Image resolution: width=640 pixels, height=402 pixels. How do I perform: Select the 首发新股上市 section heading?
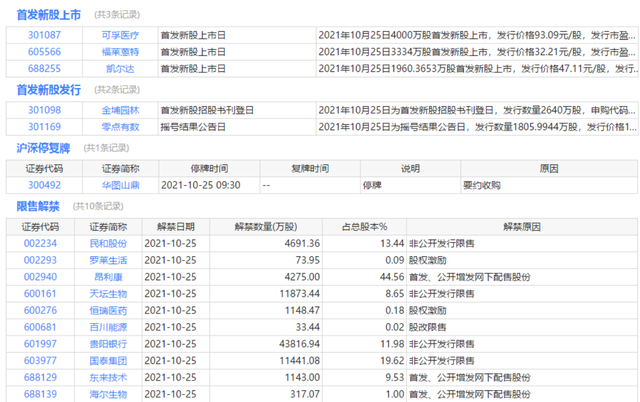click(49, 15)
